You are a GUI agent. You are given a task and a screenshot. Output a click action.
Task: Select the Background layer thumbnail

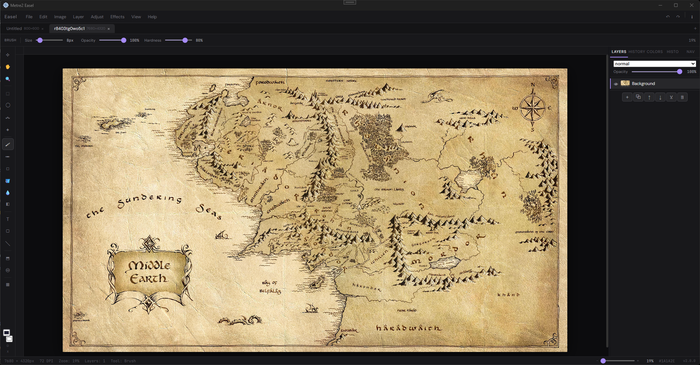pos(625,83)
